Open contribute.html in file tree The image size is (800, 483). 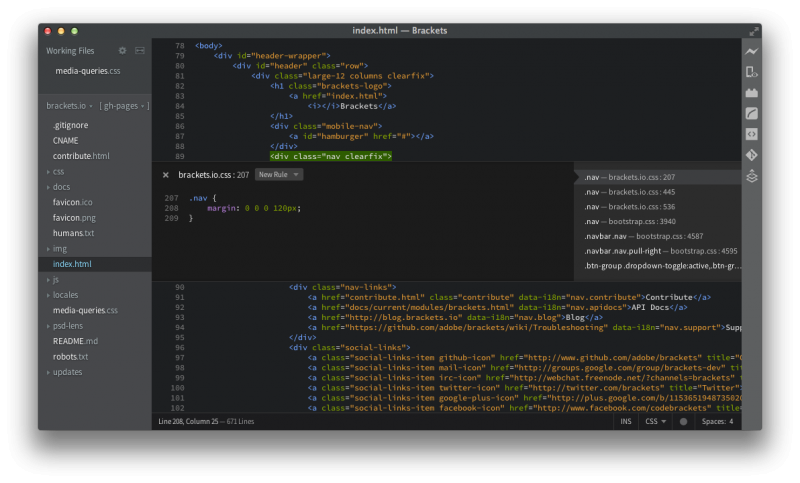(x=81, y=156)
